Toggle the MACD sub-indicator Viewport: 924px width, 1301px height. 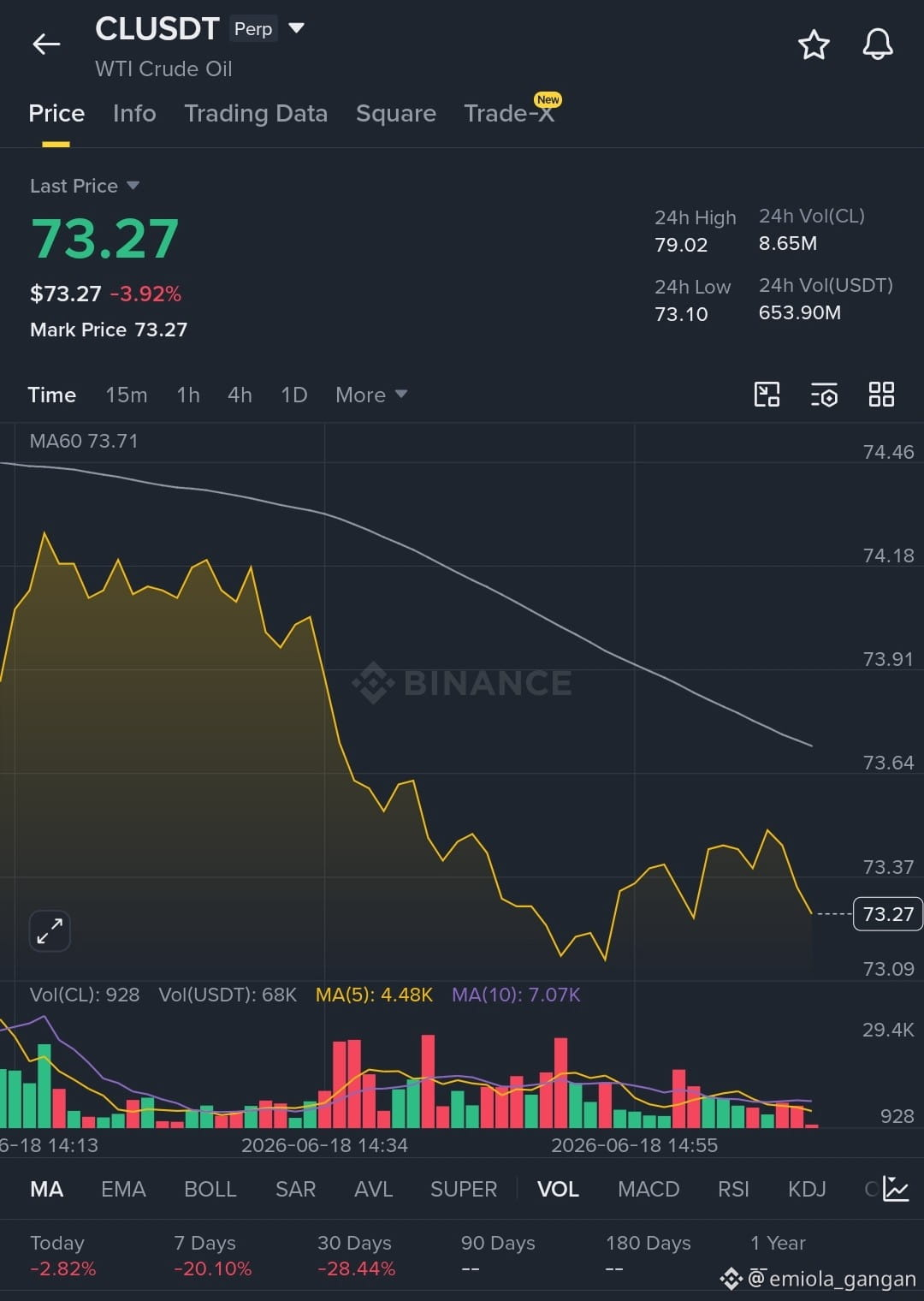click(649, 1189)
